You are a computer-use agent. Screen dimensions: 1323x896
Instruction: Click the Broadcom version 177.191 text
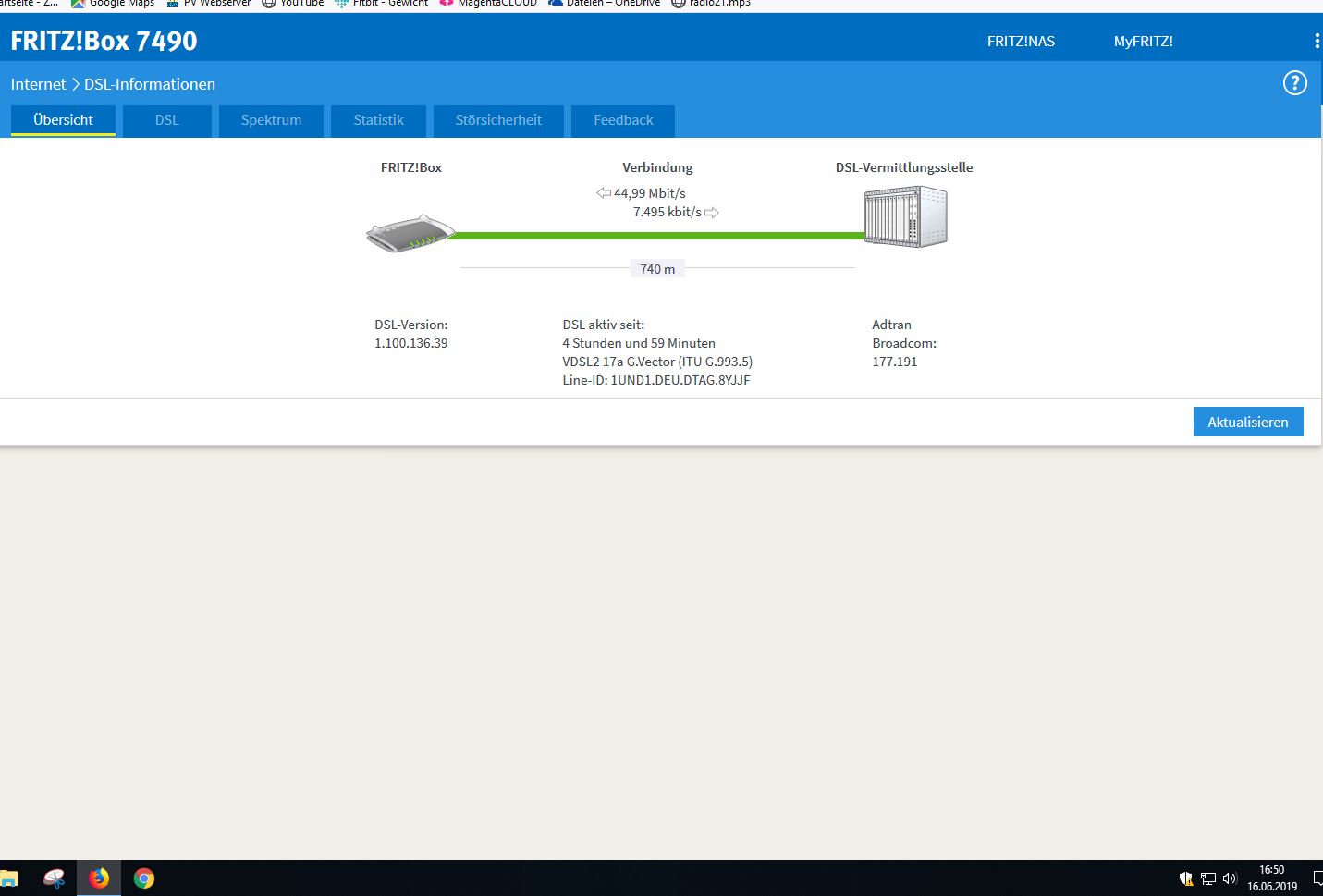point(895,362)
